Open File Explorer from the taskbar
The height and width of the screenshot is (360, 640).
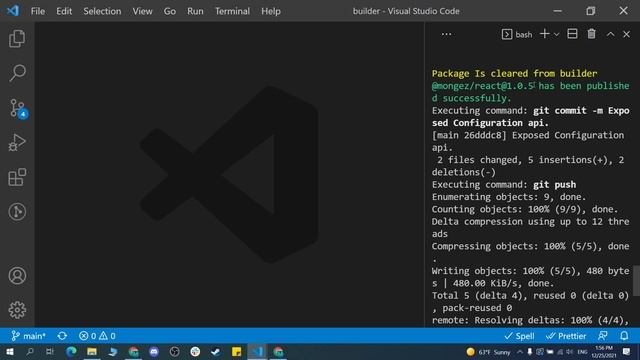click(x=92, y=352)
